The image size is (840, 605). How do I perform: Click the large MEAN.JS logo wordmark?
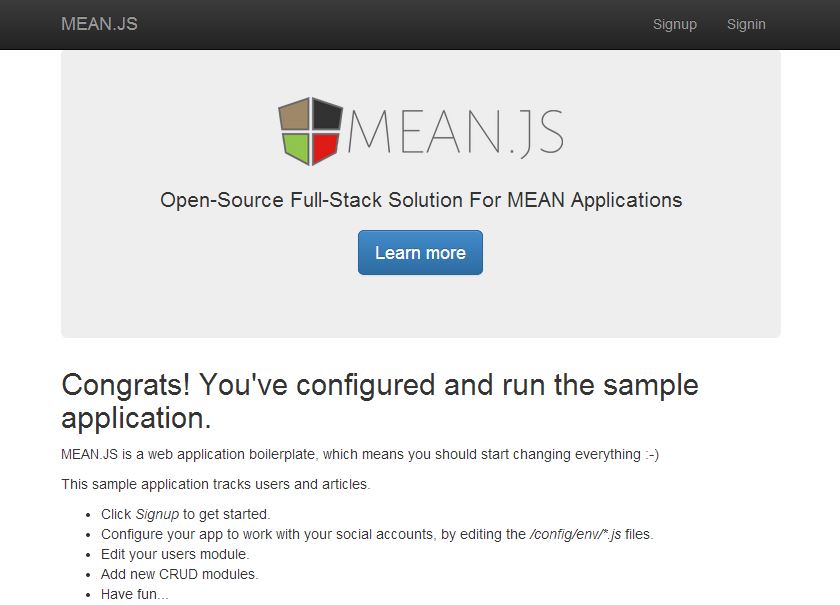[x=455, y=132]
